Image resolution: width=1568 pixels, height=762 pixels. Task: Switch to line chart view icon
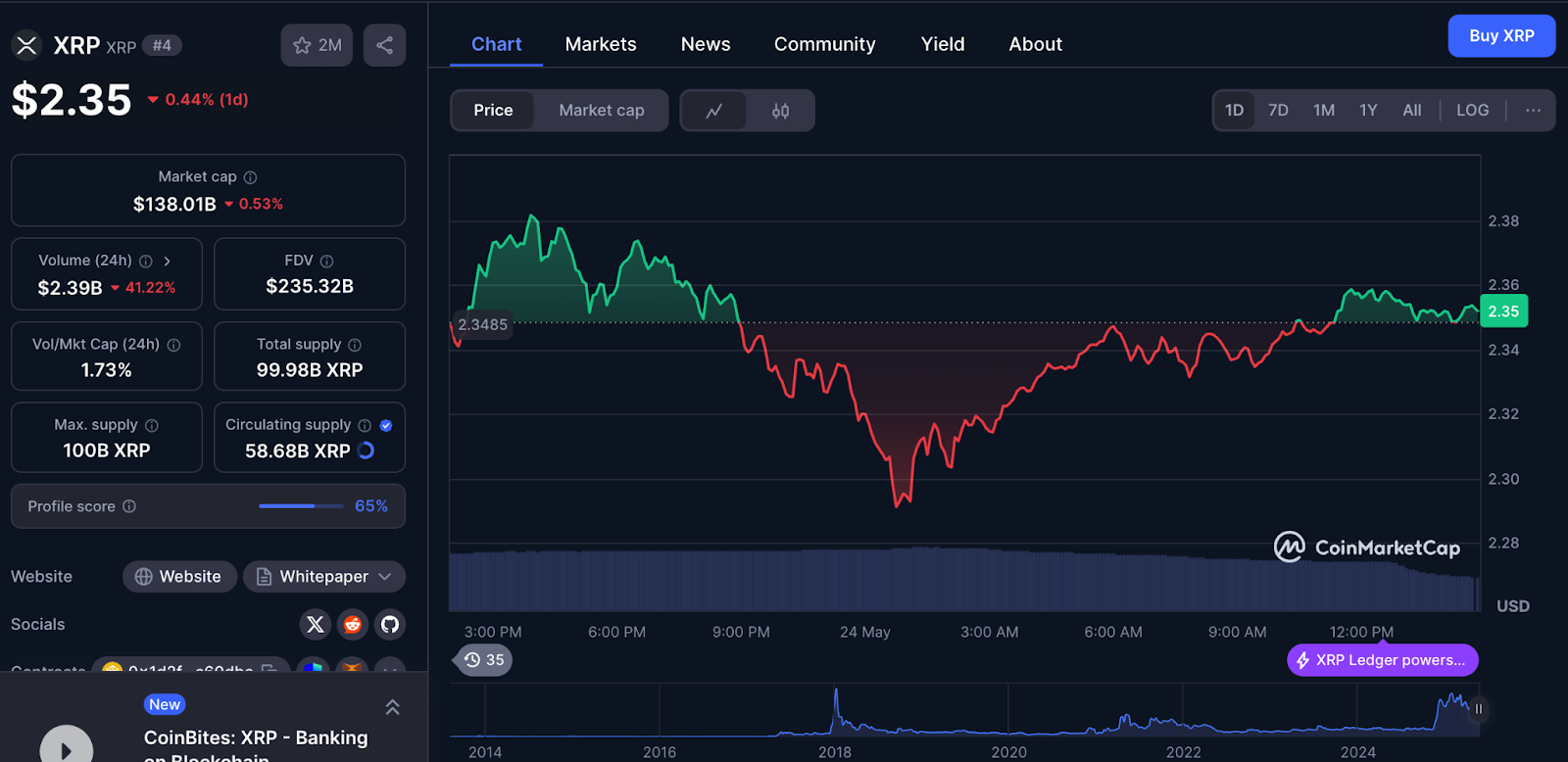coord(713,111)
